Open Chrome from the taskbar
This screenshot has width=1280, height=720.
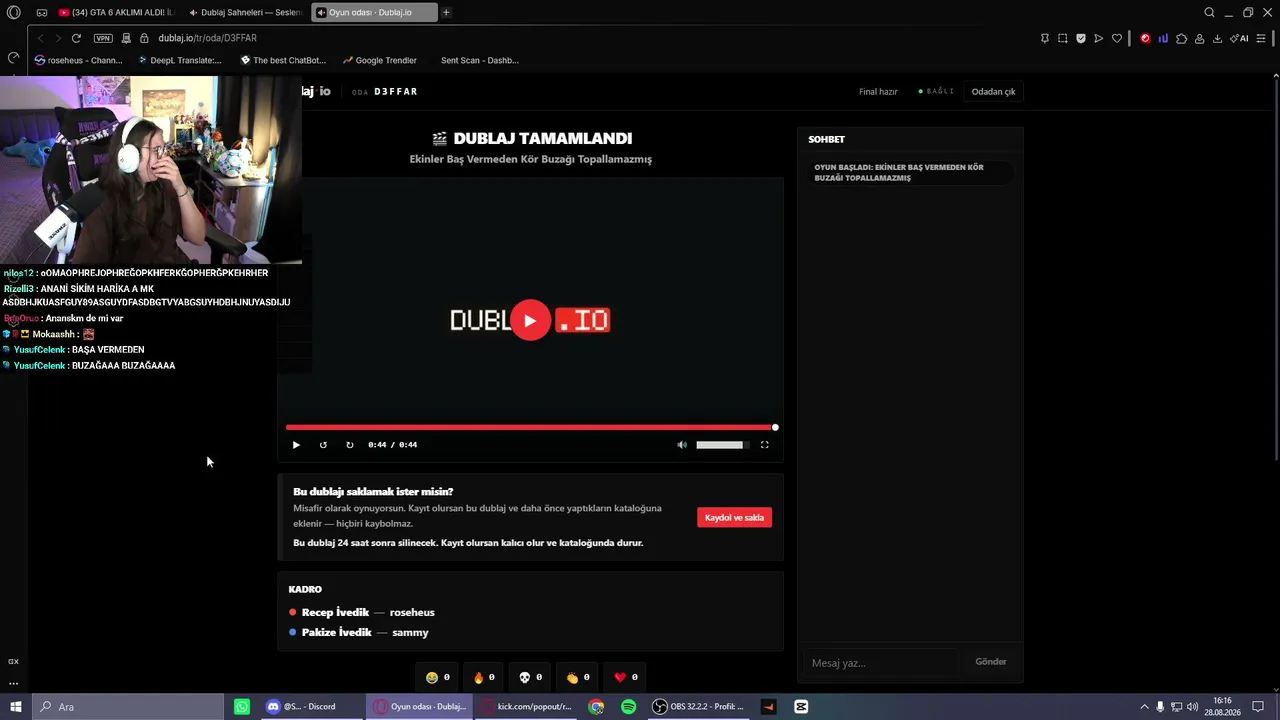click(596, 707)
